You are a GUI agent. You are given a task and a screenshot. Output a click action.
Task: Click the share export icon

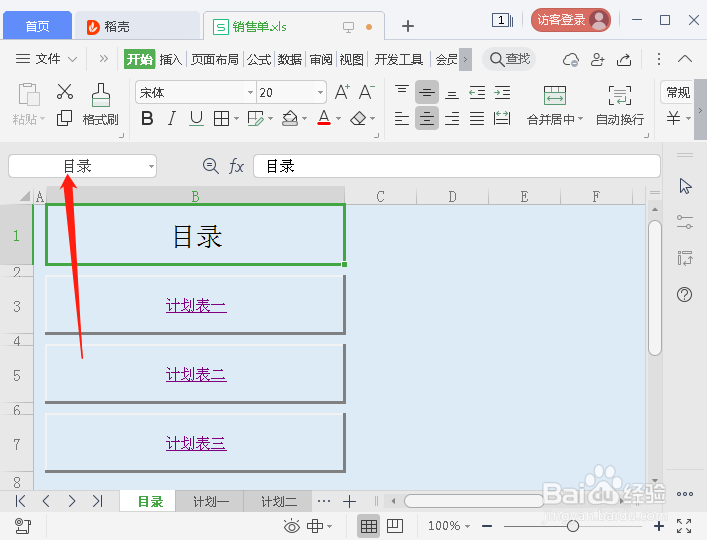624,59
